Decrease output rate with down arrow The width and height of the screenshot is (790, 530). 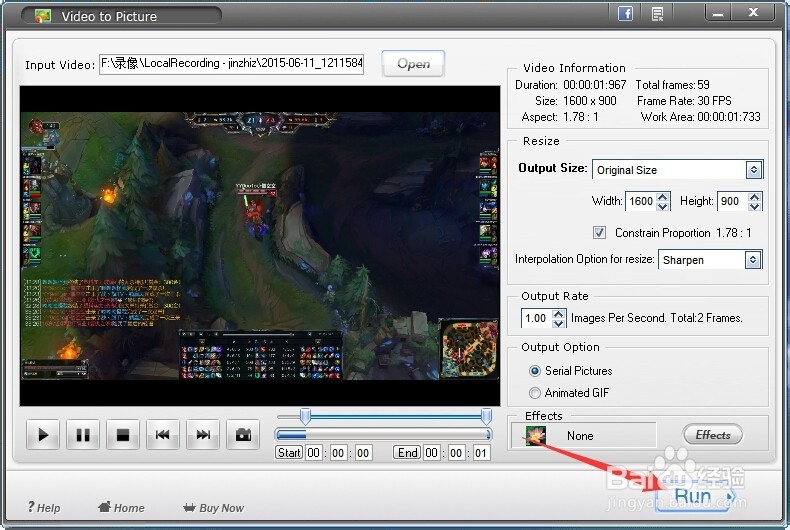[558, 323]
